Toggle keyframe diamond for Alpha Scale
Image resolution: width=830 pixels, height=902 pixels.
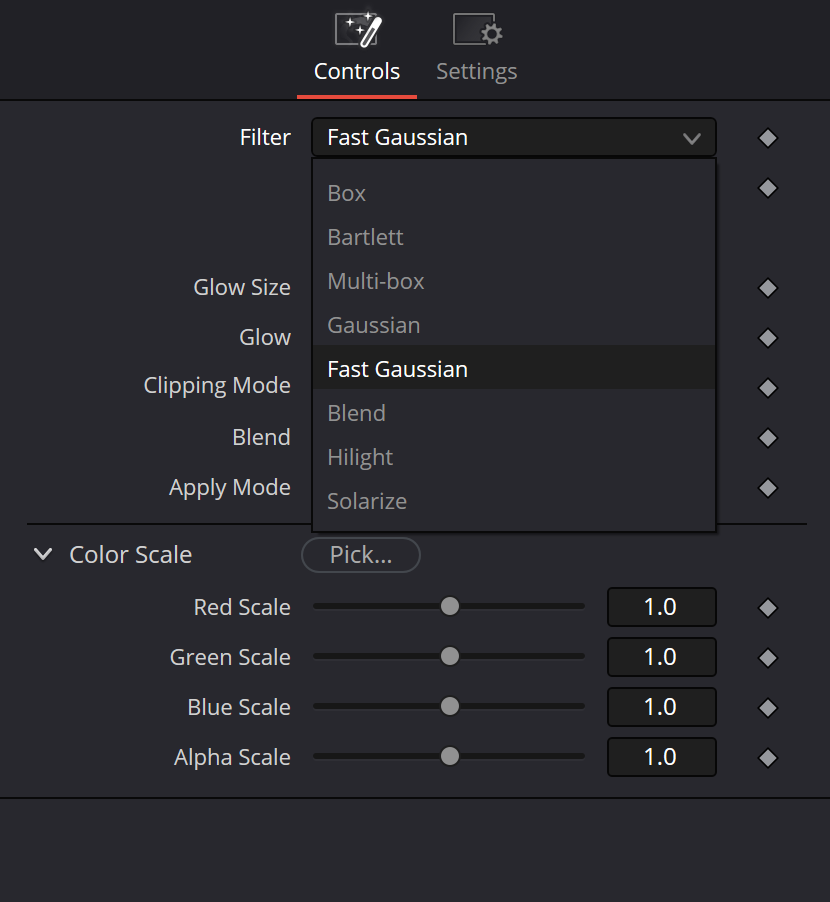click(768, 758)
